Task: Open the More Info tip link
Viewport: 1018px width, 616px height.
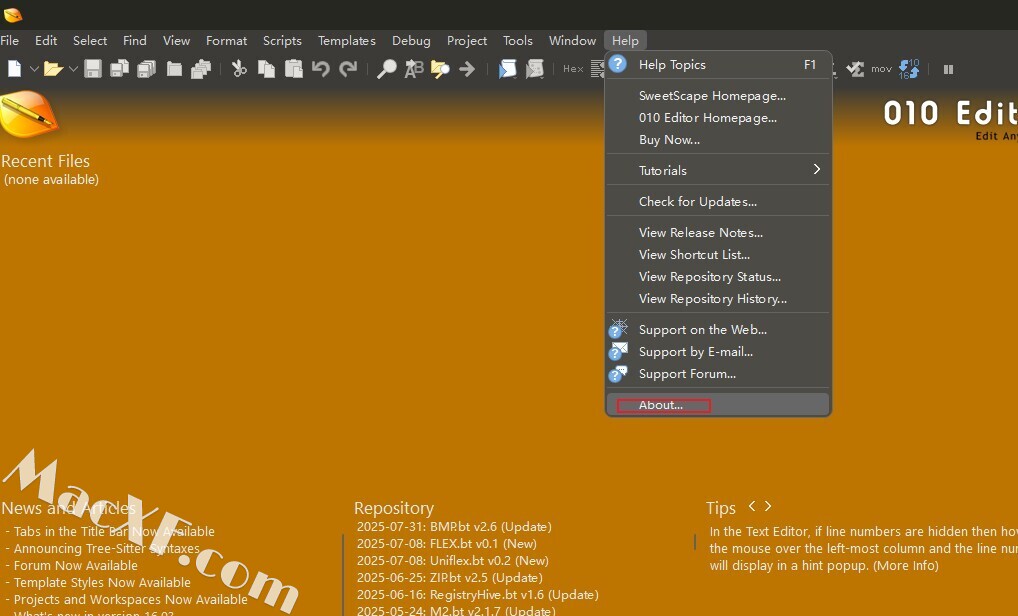Action: coord(906,565)
